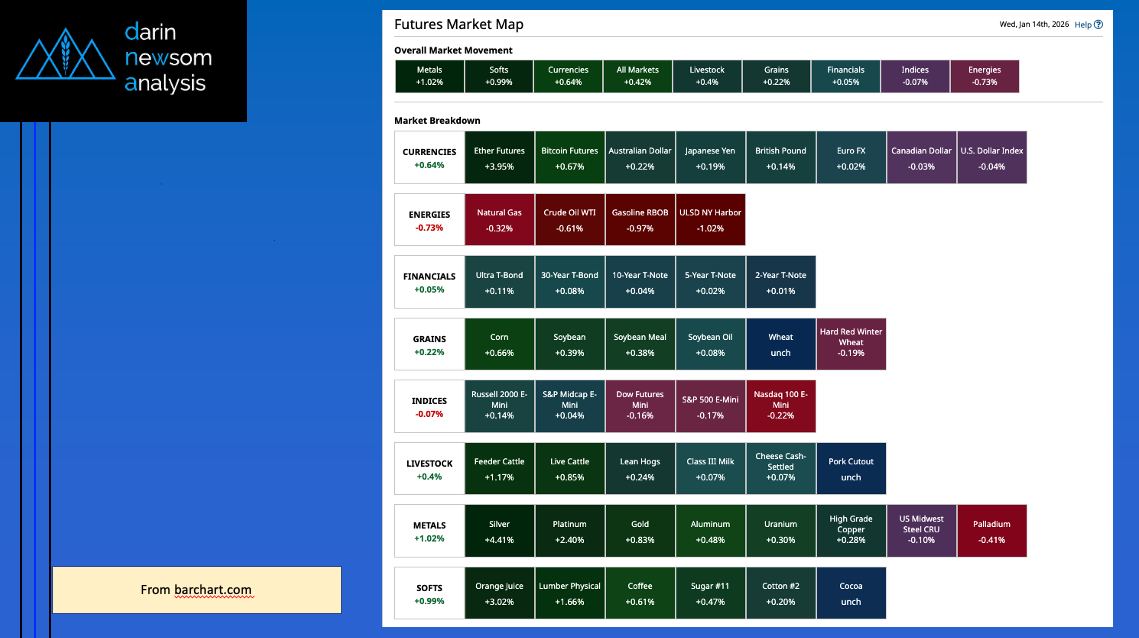Open the Ultra T-Bond tile

(499, 282)
